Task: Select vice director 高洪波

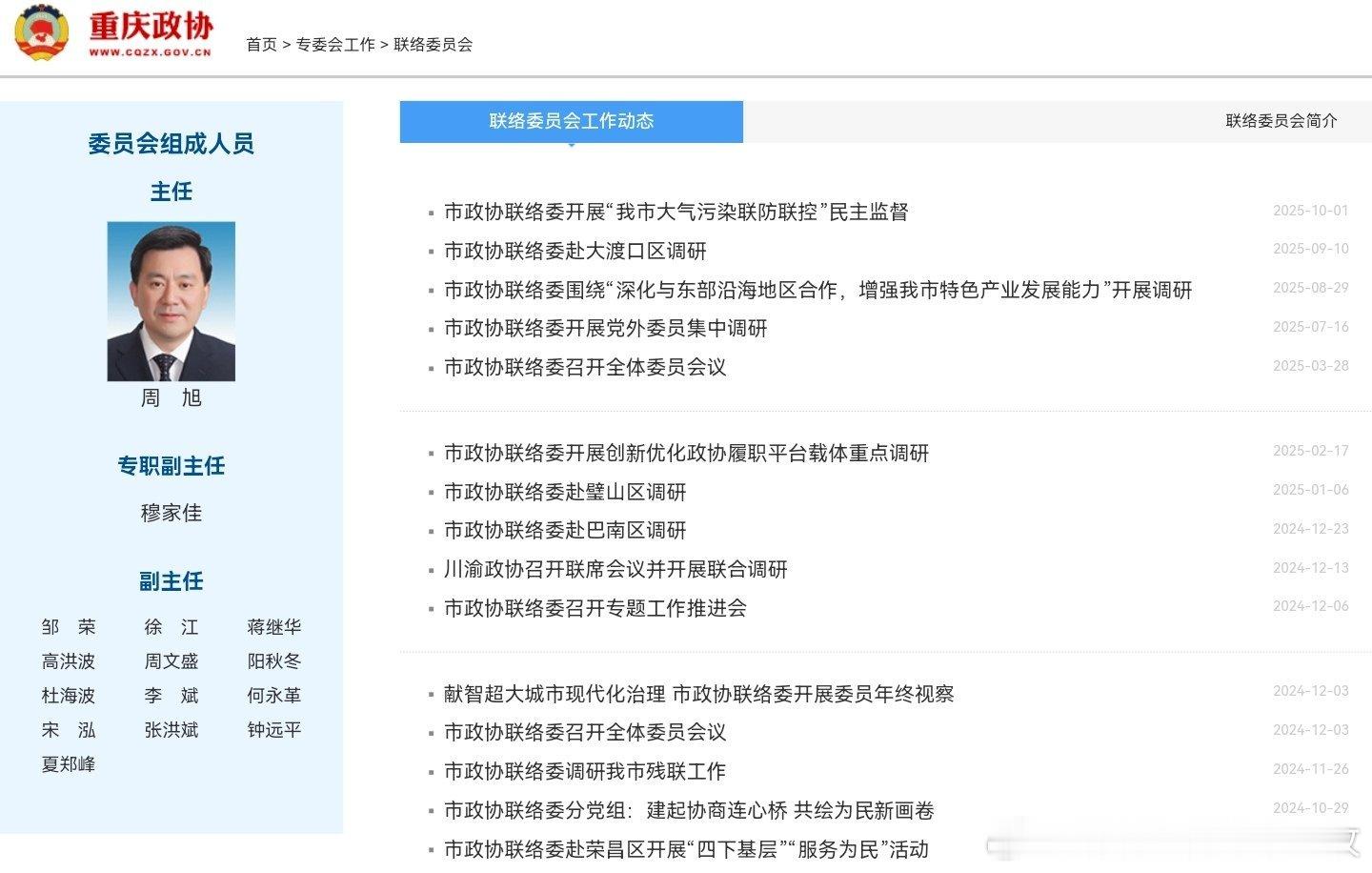Action: [x=69, y=661]
